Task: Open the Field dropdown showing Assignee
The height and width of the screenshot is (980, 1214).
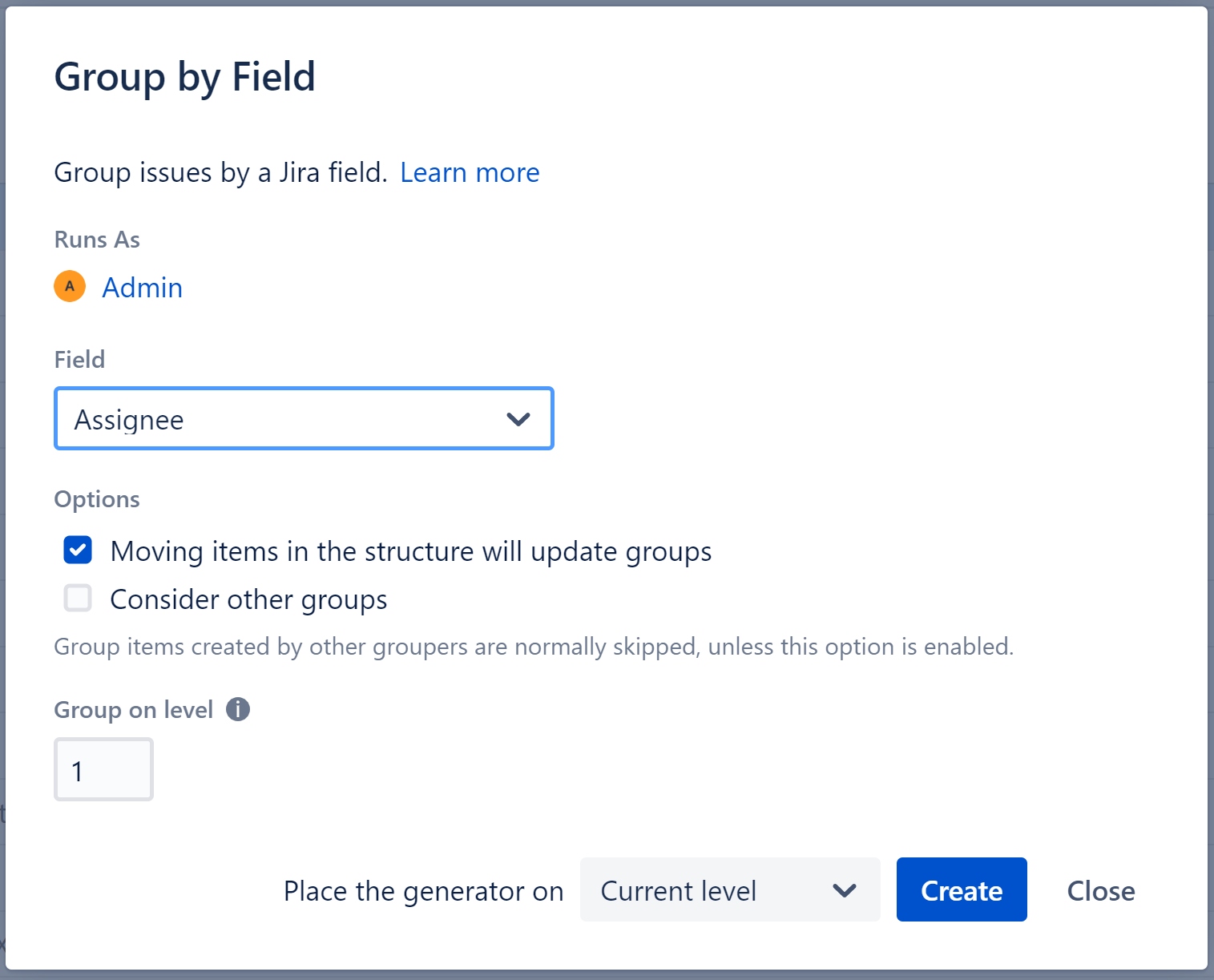Action: pos(304,418)
